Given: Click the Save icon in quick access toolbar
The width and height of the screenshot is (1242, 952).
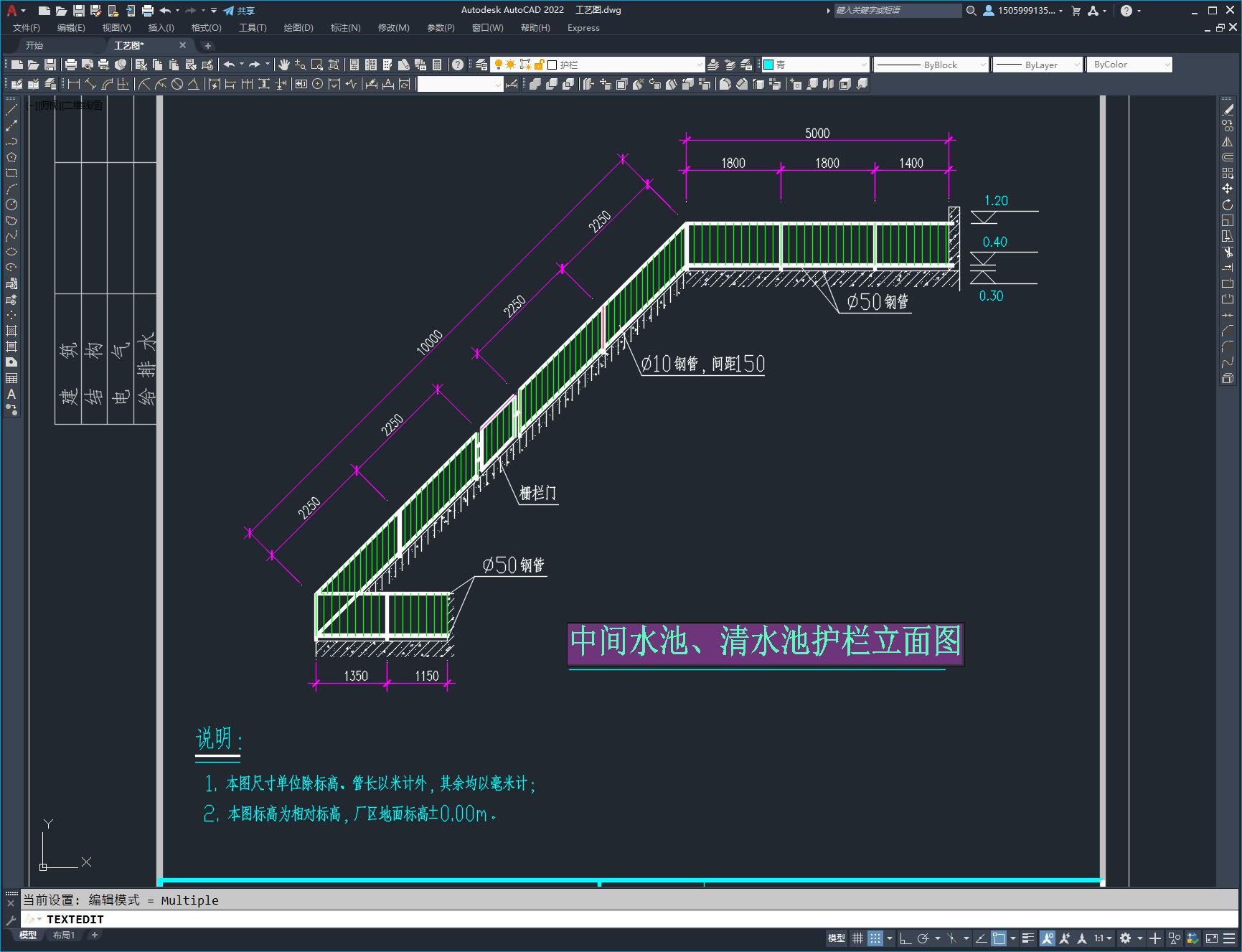Looking at the screenshot, I should click(79, 11).
